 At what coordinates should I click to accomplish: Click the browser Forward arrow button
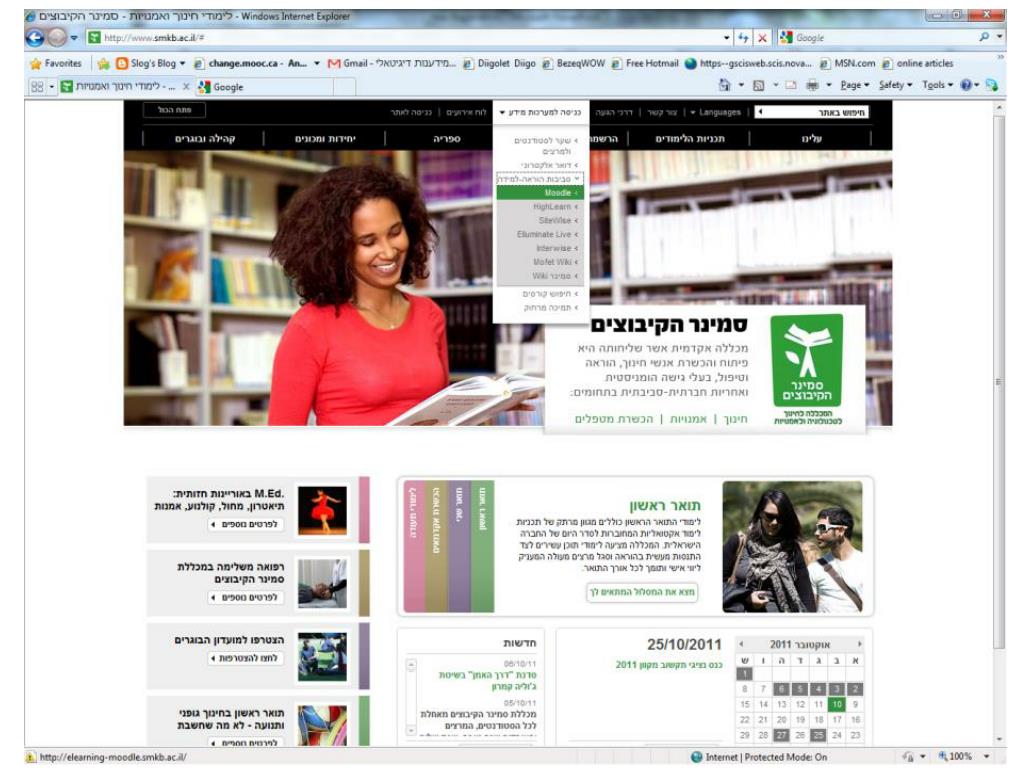point(57,38)
